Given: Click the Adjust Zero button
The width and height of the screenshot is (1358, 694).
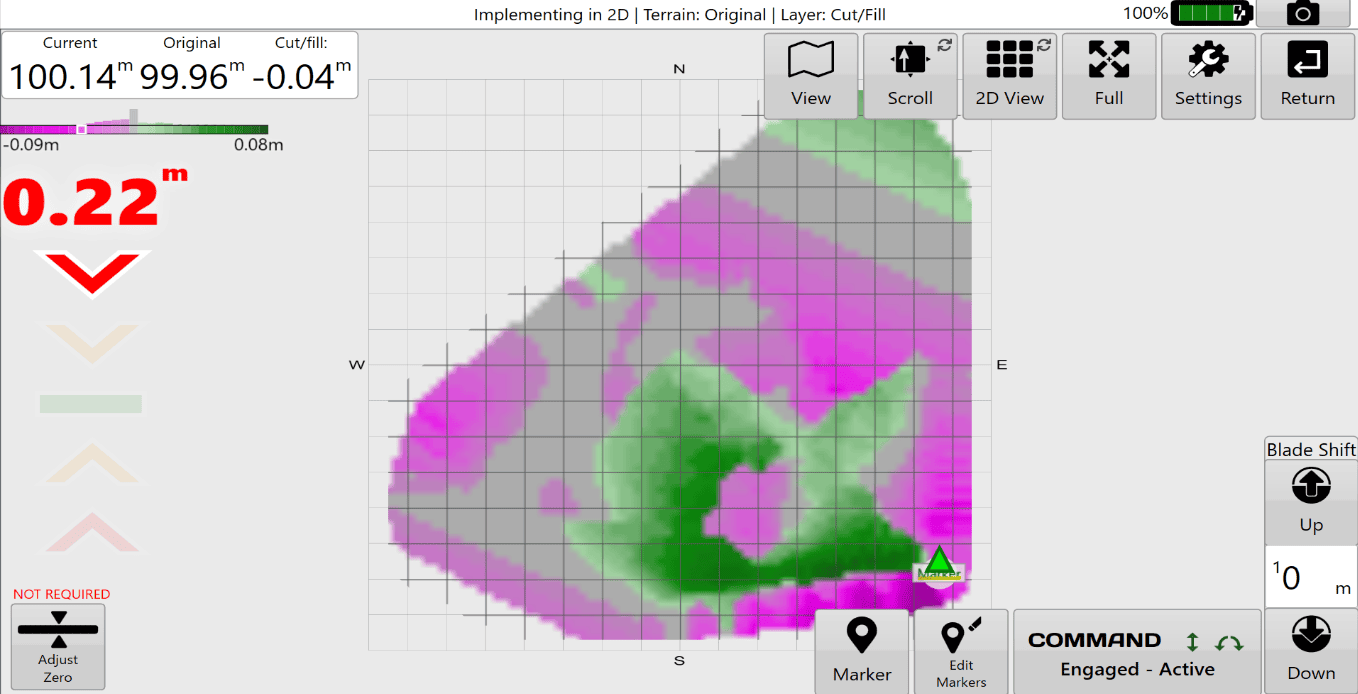Looking at the screenshot, I should click(x=58, y=646).
